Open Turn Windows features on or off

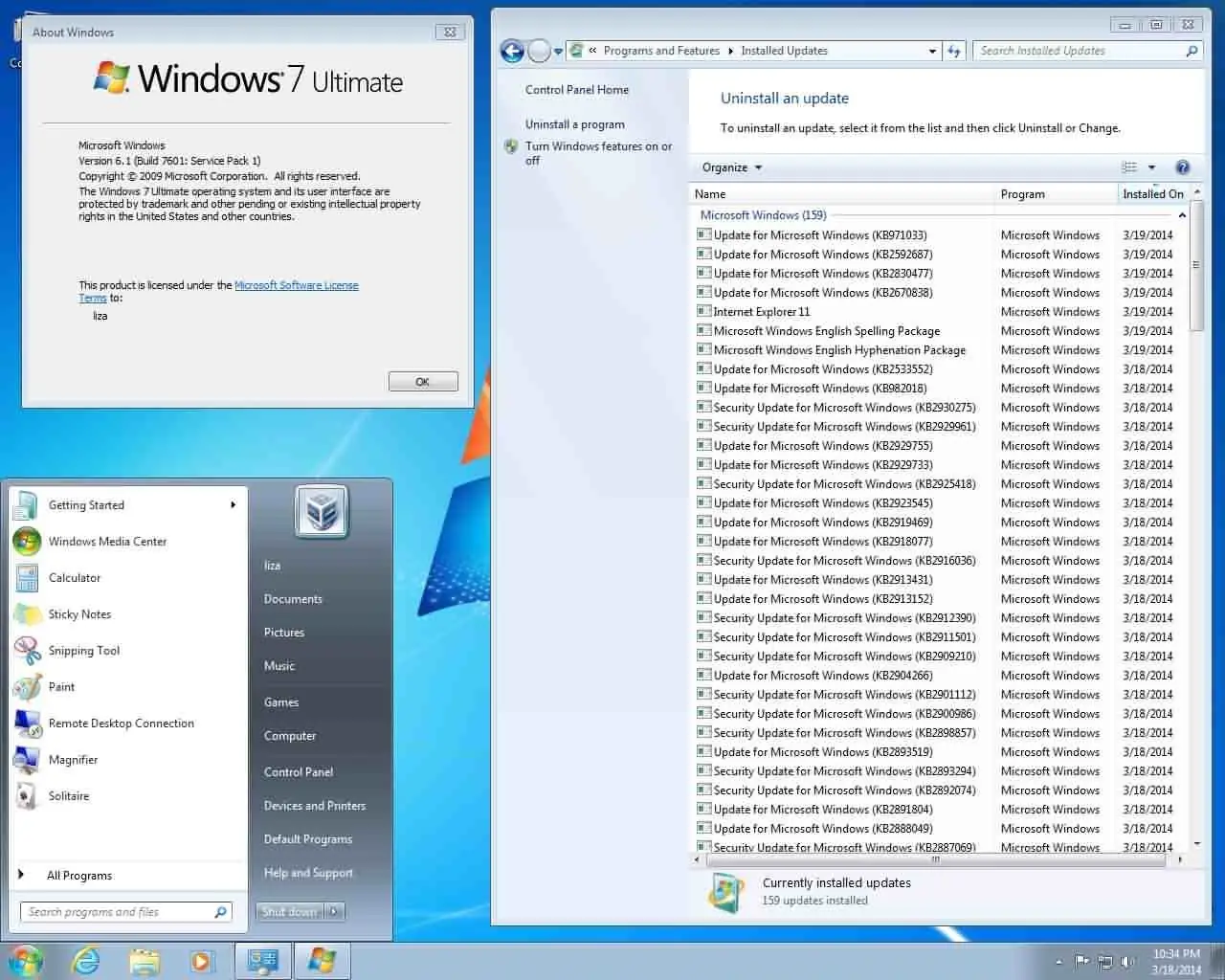coord(598,153)
